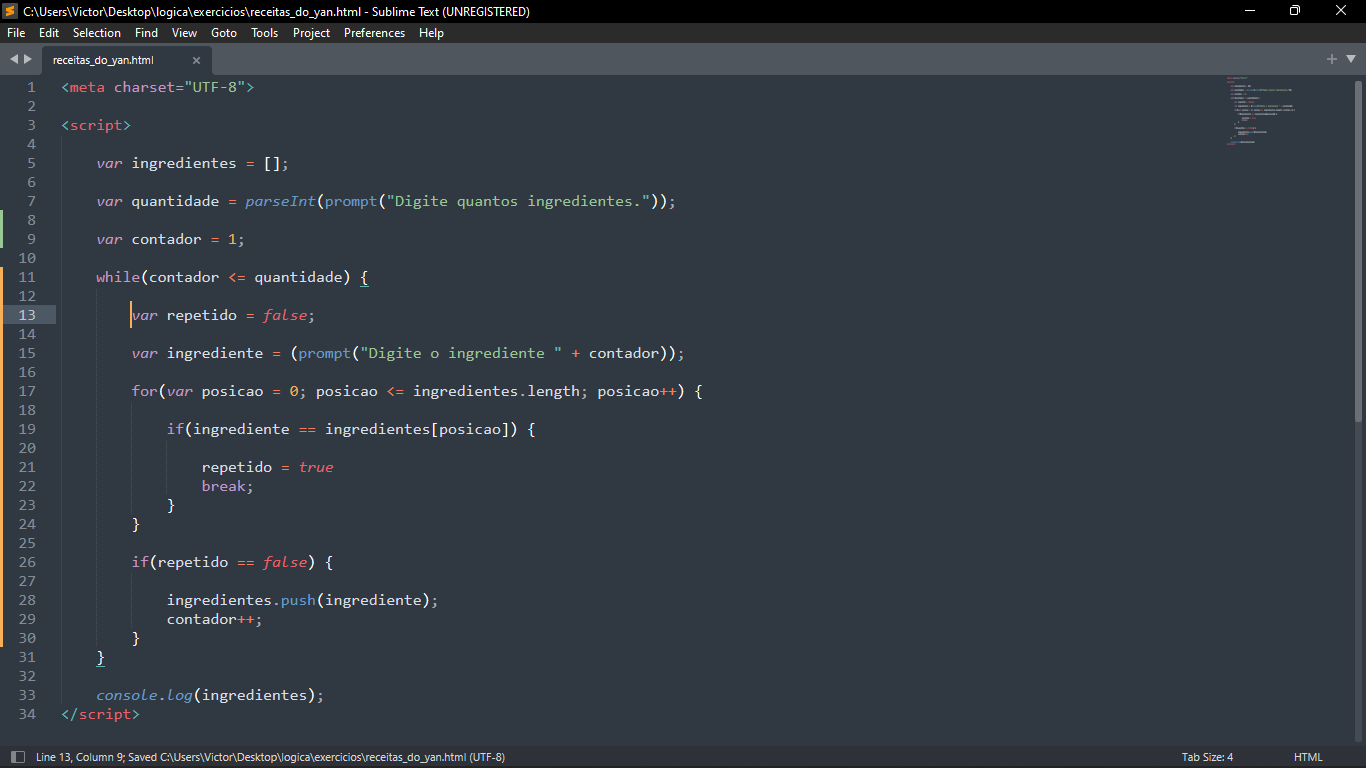The image size is (1366, 768).
Task: Click line number 17 in gutter
Action: [26, 391]
